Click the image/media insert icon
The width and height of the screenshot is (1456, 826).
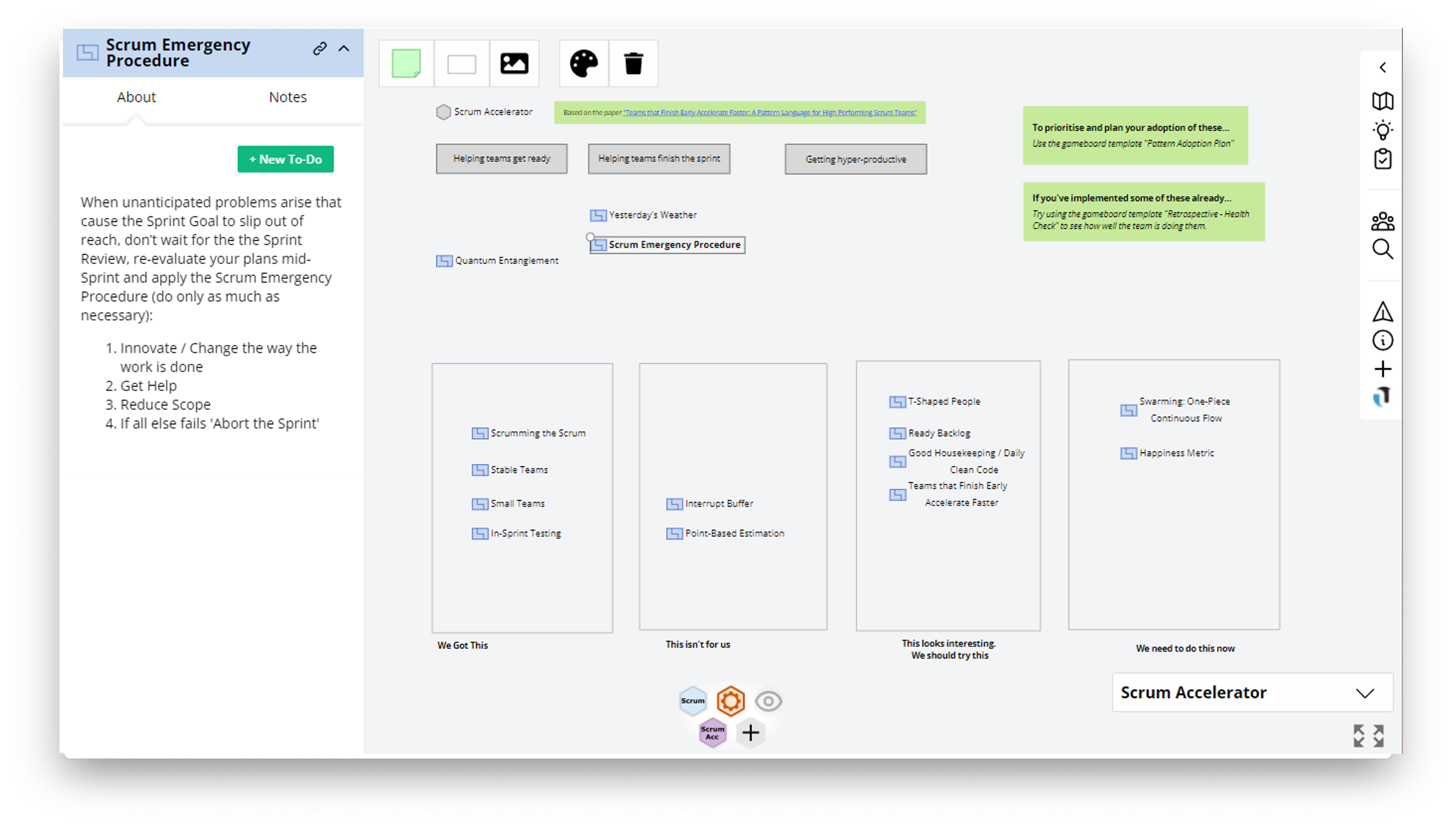pos(515,63)
